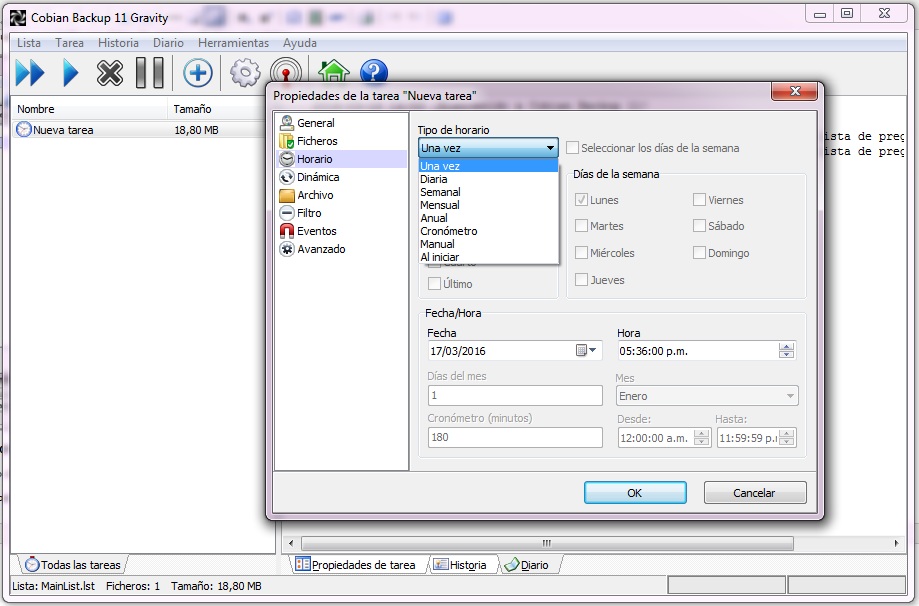Toggle the Lunes checkbox

coord(581,200)
